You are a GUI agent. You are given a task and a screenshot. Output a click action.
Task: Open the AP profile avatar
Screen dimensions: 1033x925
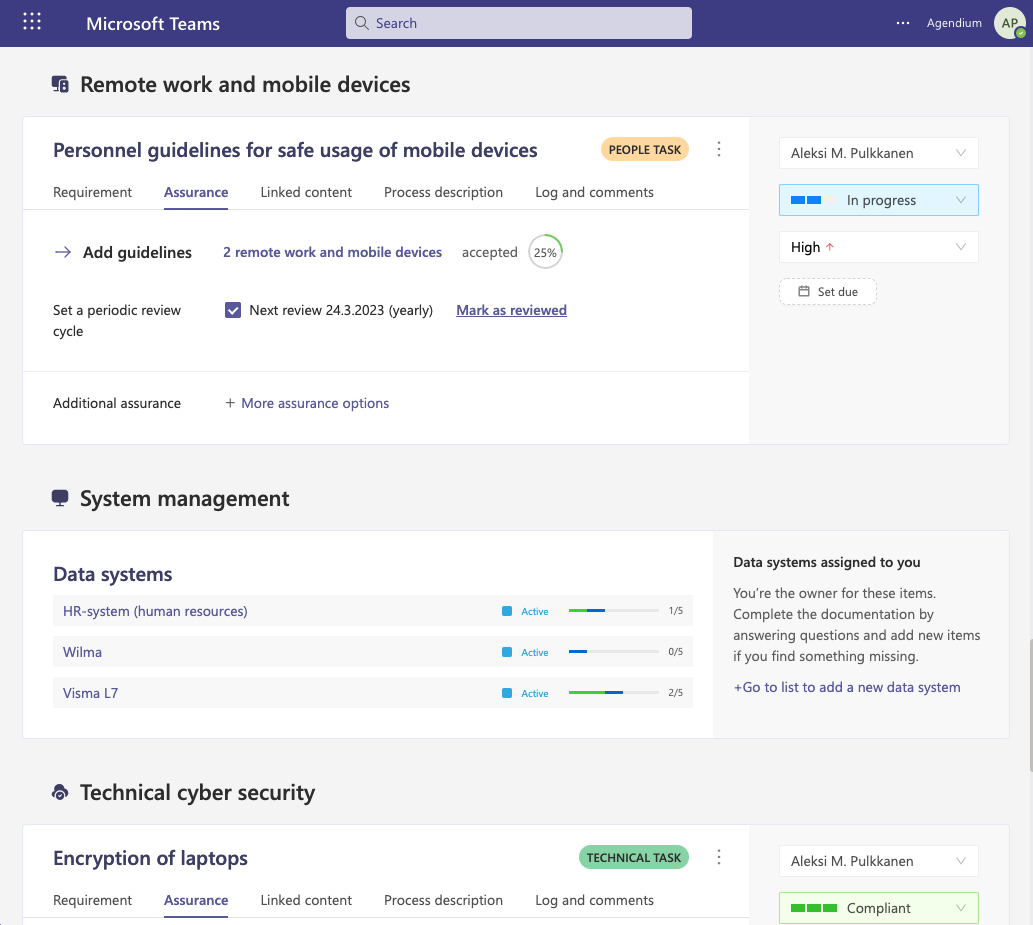pos(1009,23)
